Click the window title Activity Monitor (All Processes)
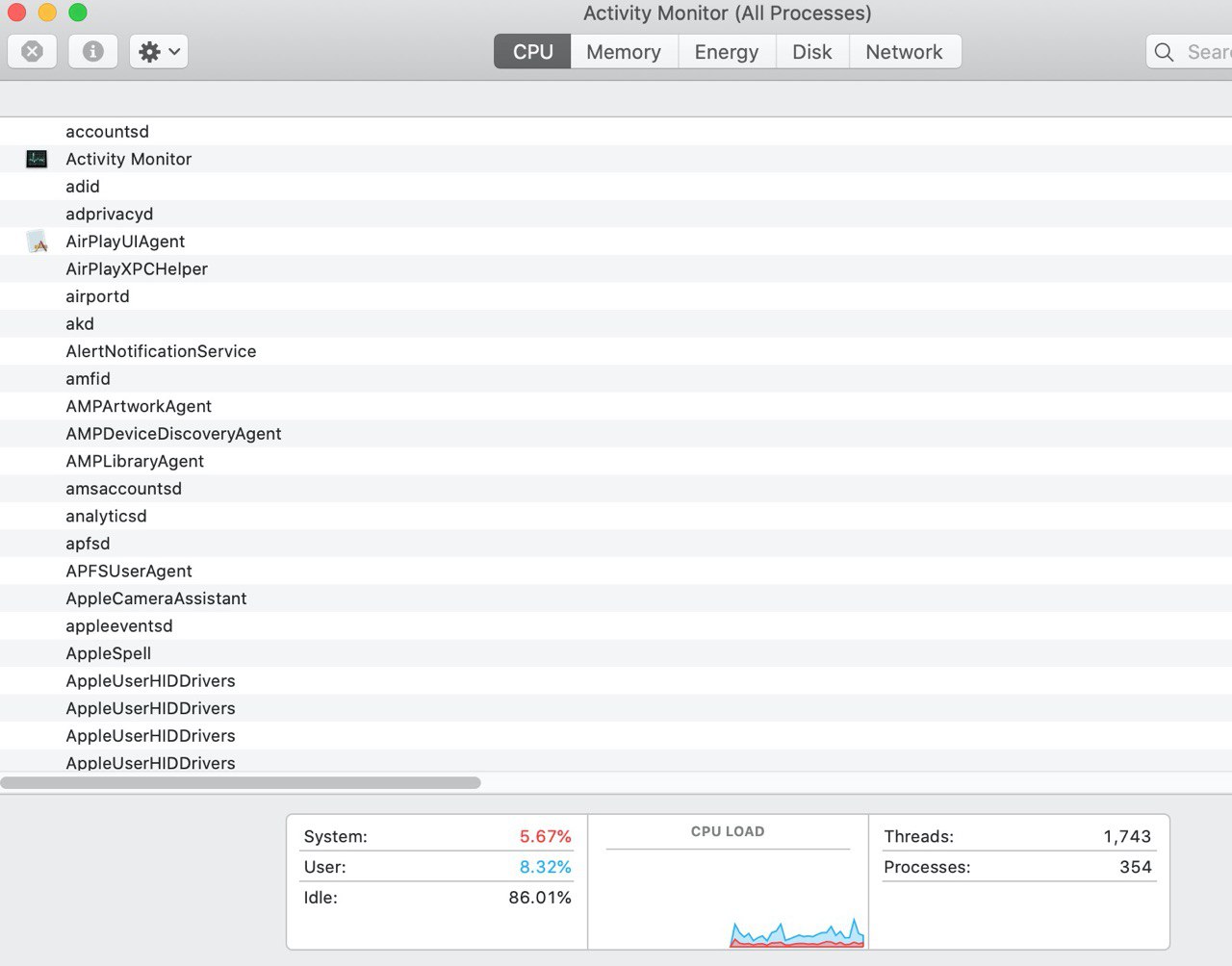 [x=727, y=13]
